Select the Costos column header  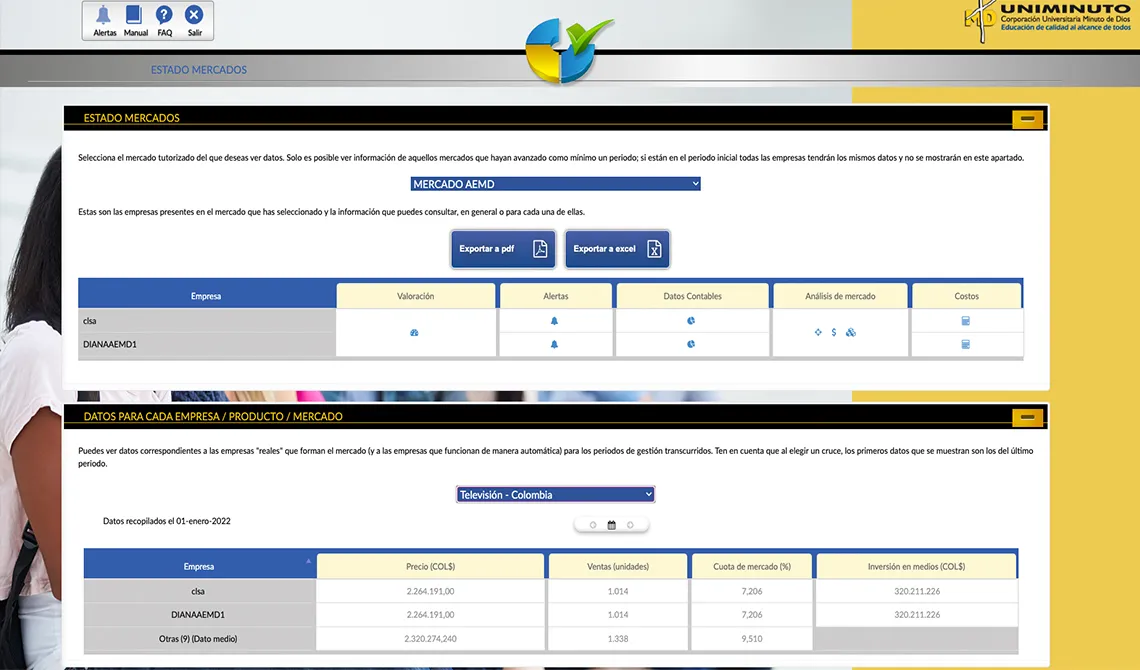966,296
